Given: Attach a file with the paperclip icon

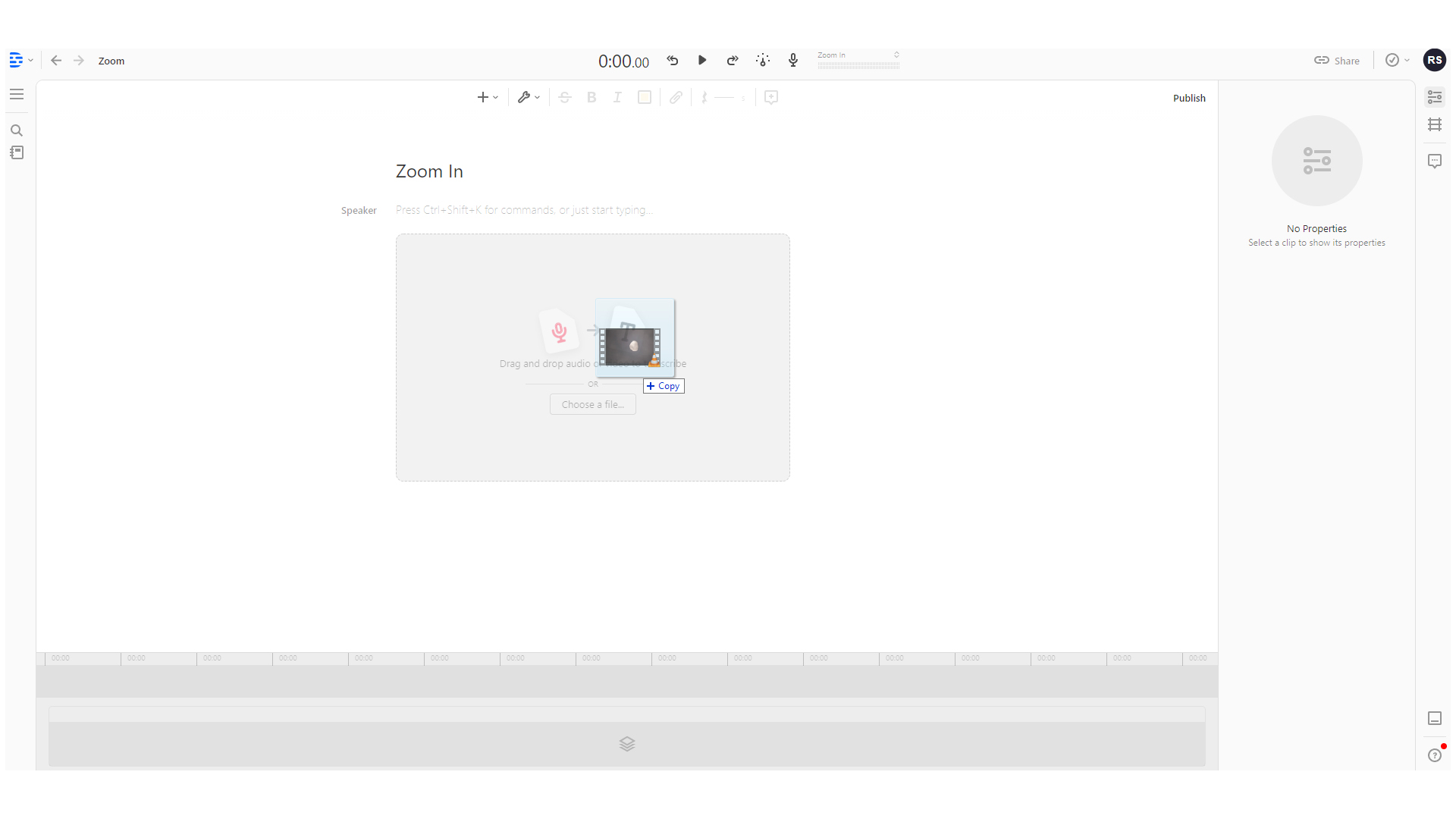Looking at the screenshot, I should coord(676,97).
